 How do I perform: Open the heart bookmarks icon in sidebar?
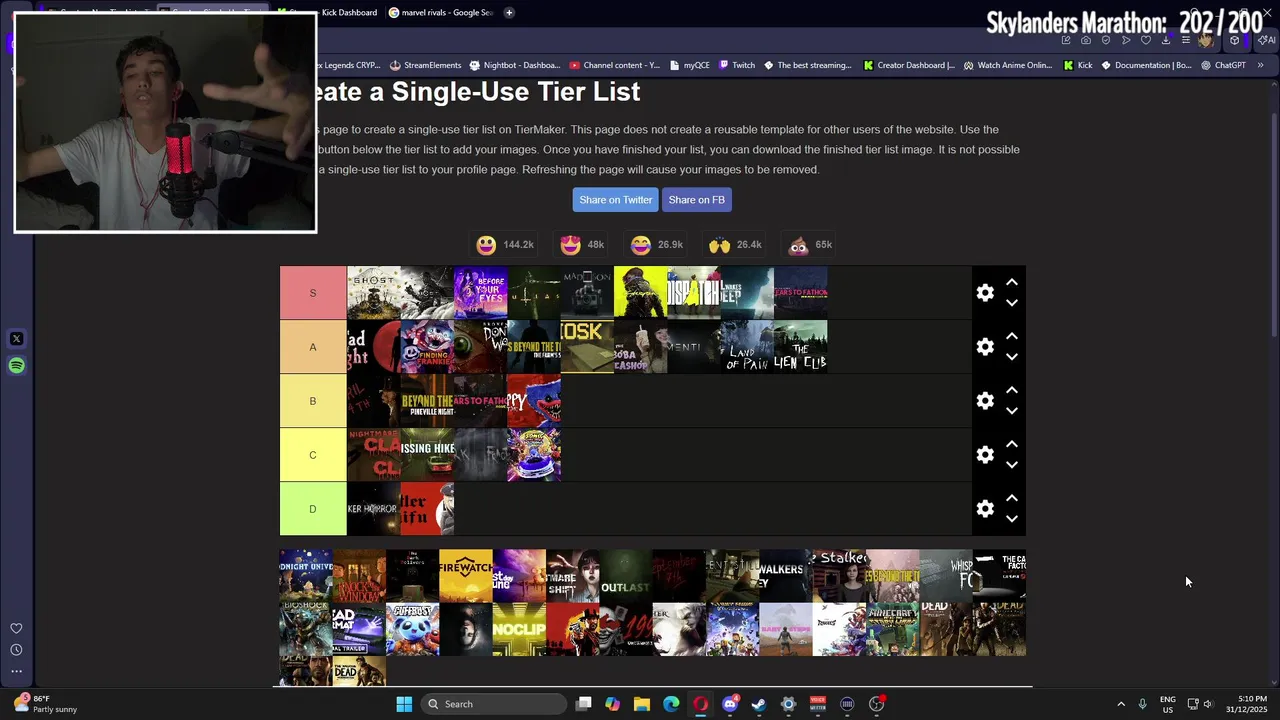pos(16,628)
